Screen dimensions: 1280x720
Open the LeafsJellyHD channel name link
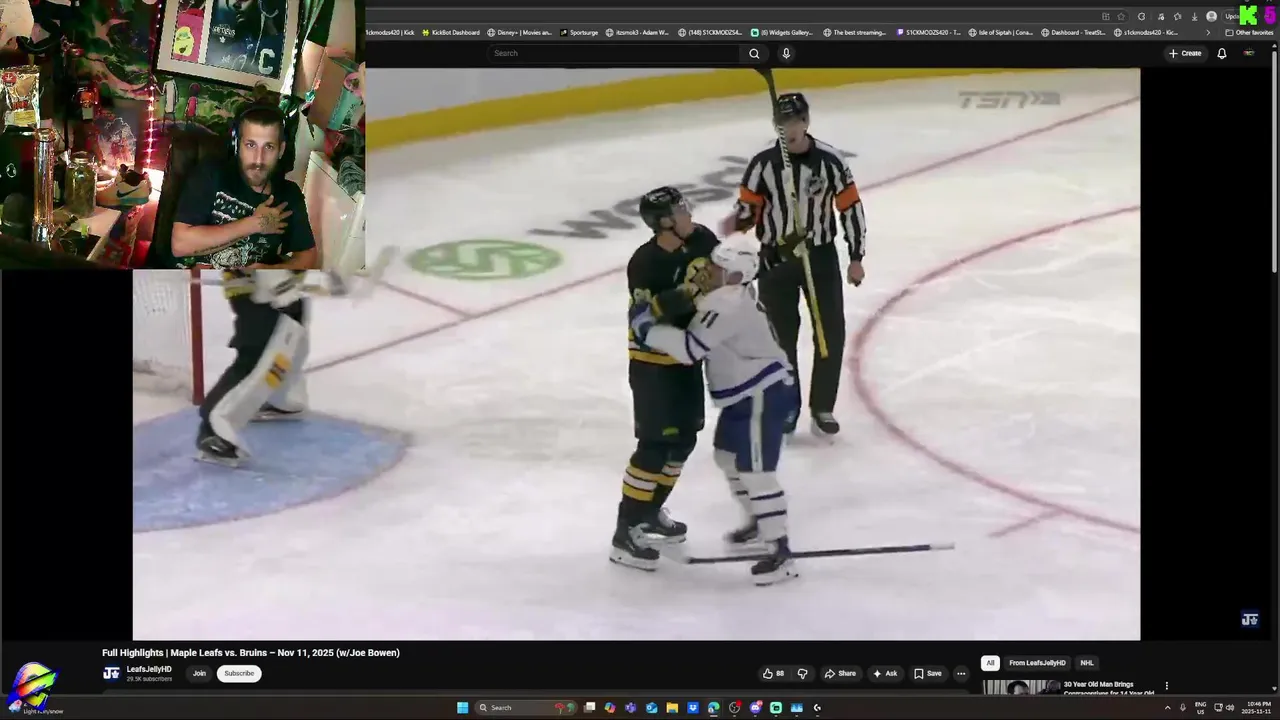click(x=149, y=669)
